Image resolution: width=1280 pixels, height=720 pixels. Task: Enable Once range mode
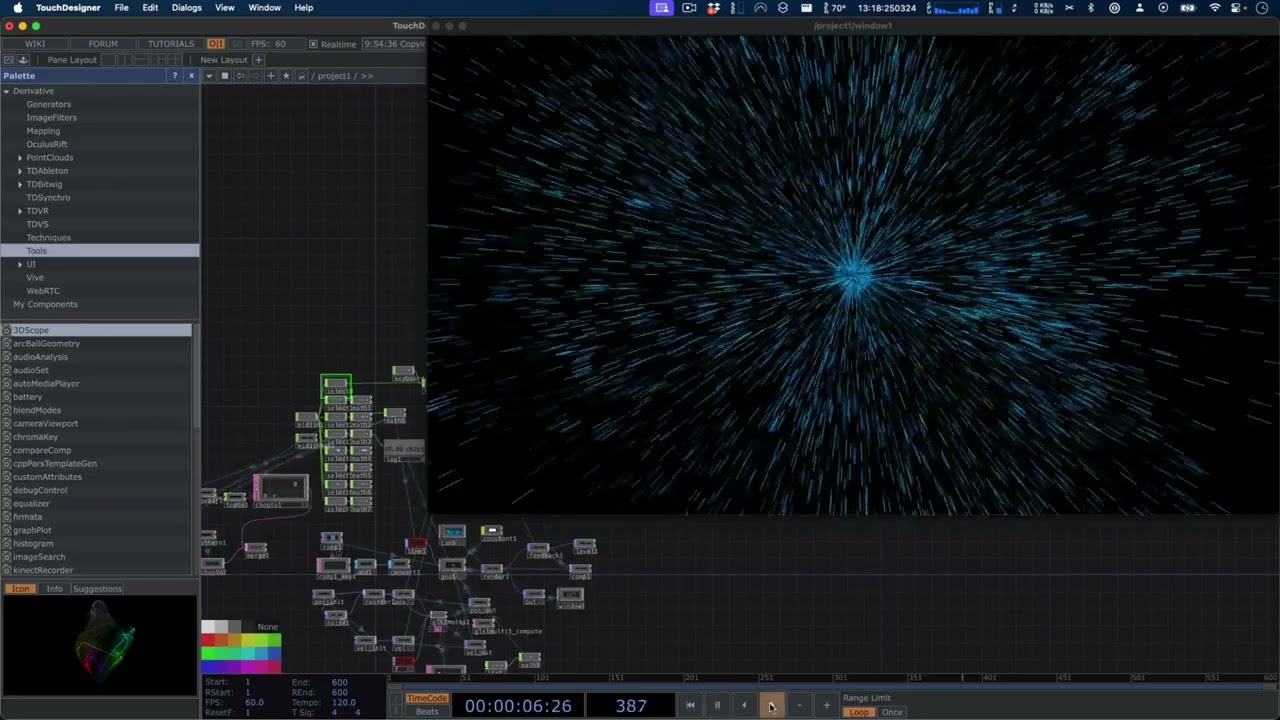tap(892, 712)
